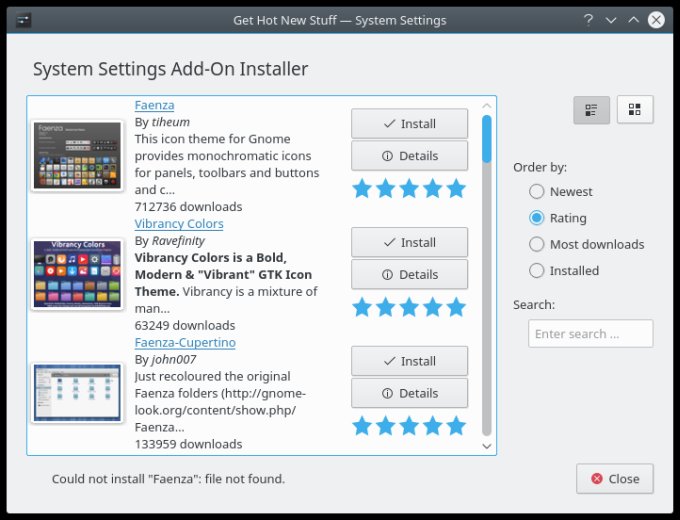Switch to icon grid view mode
The image size is (680, 520).
click(635, 110)
